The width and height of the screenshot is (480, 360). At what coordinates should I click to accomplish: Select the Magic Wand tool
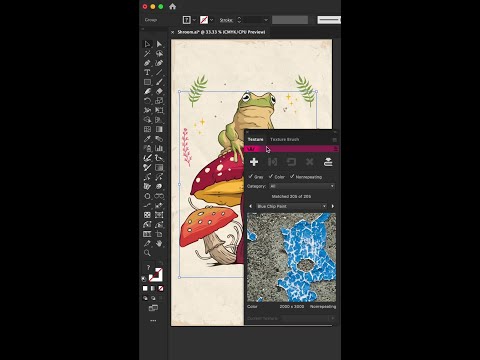point(147,53)
